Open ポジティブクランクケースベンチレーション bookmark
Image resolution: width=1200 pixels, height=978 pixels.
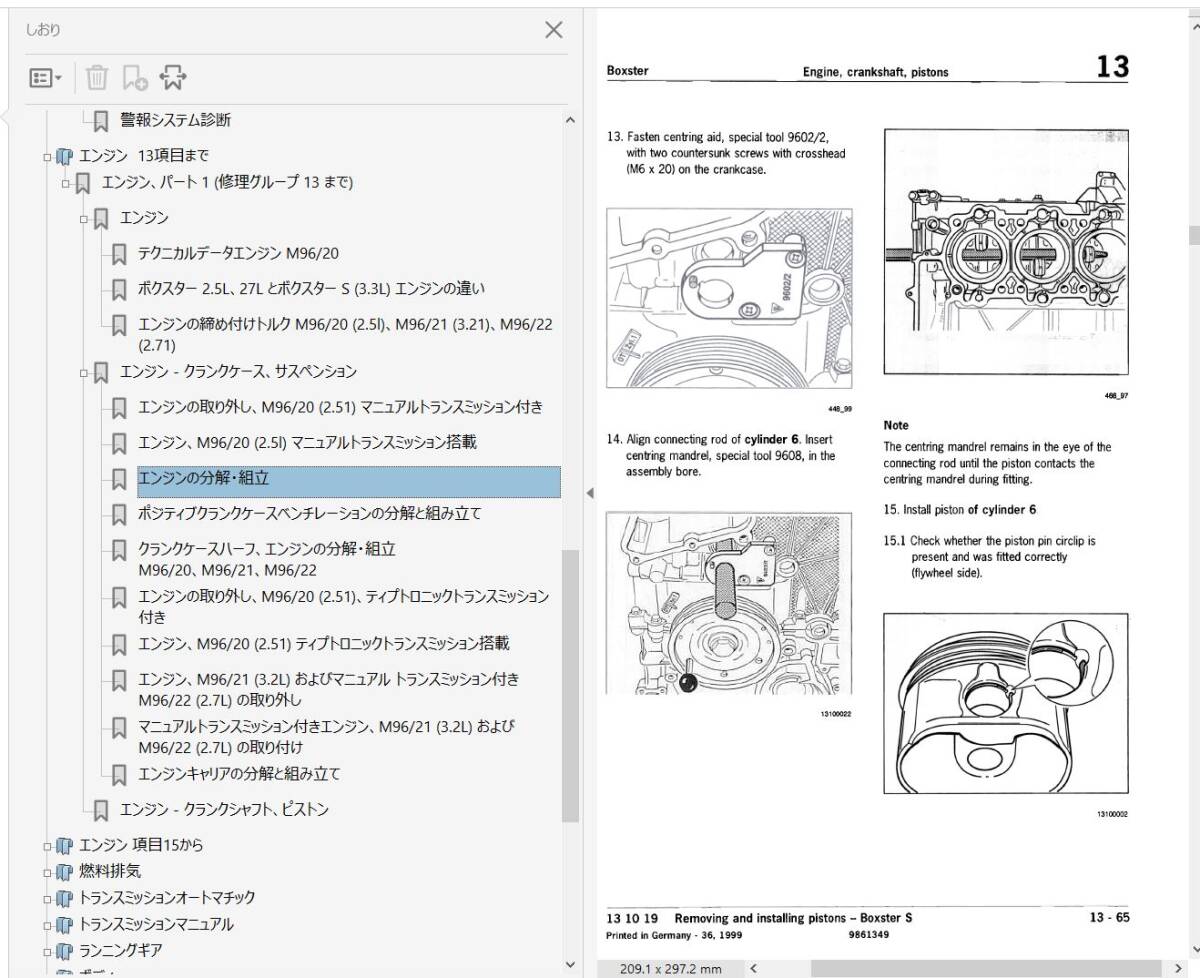310,514
